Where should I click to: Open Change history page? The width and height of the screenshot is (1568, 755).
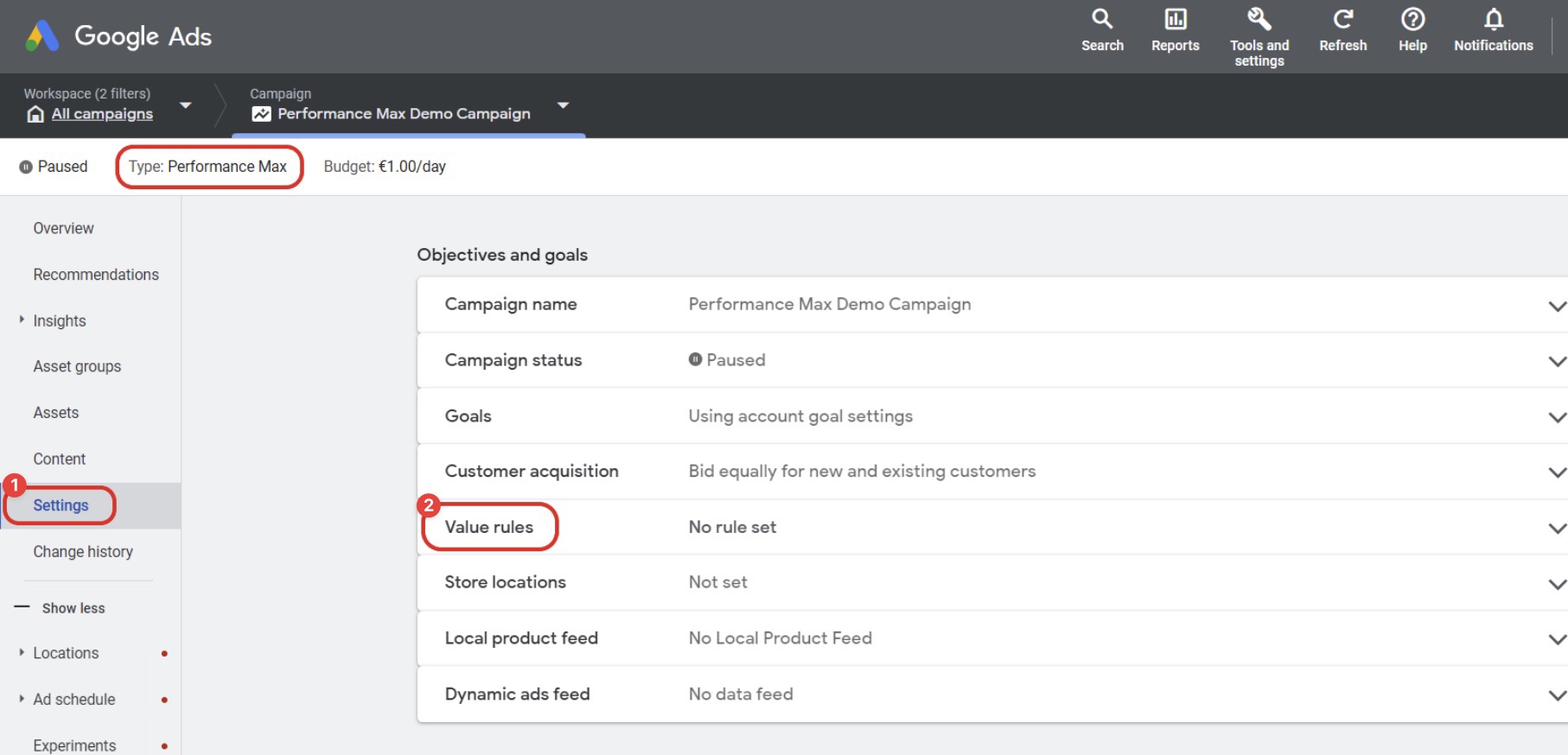click(x=83, y=551)
